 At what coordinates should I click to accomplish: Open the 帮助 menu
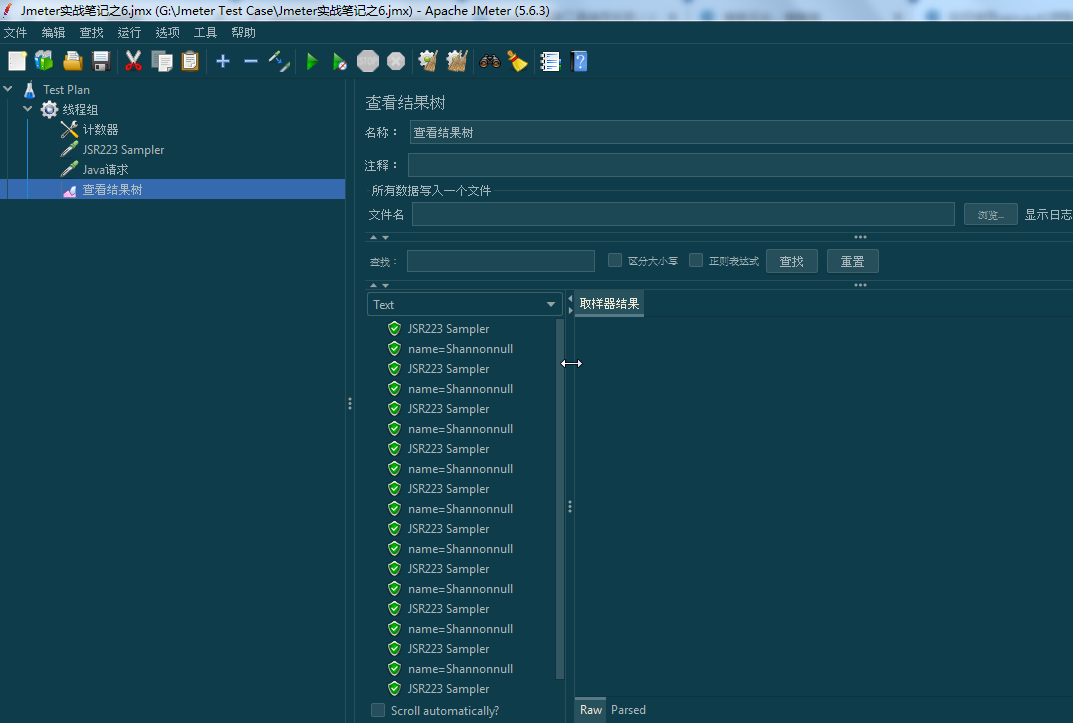pyautogui.click(x=244, y=32)
